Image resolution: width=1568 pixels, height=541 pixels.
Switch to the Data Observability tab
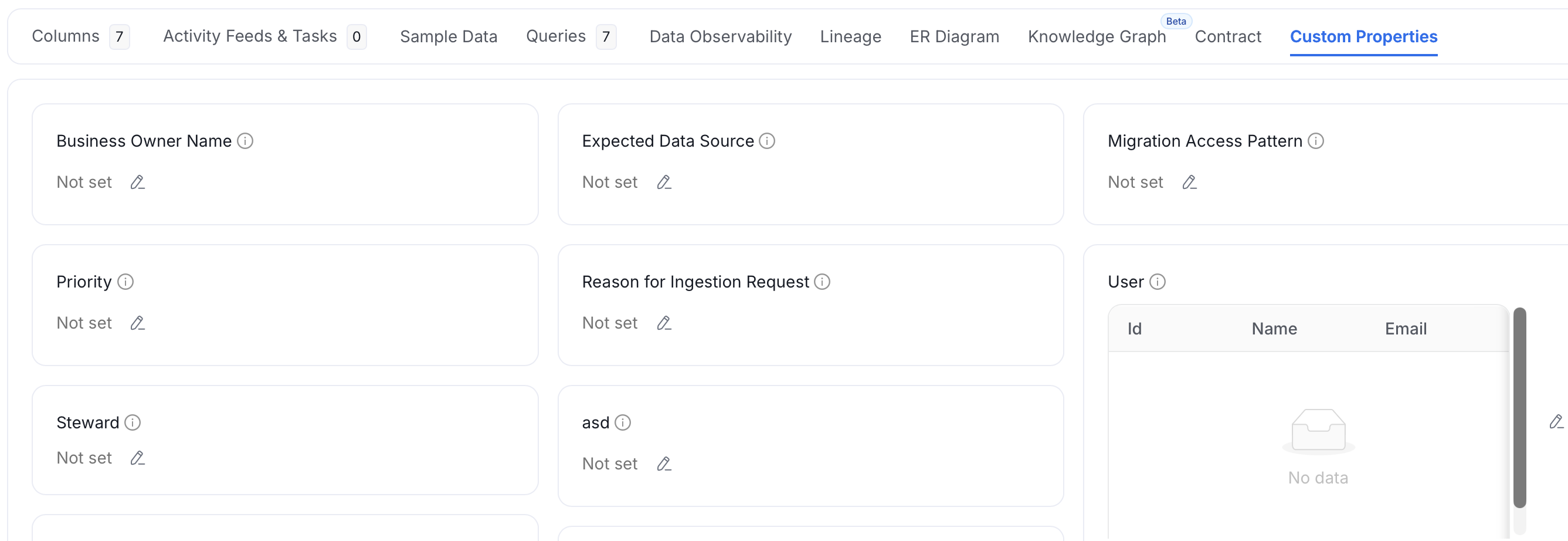click(x=720, y=36)
